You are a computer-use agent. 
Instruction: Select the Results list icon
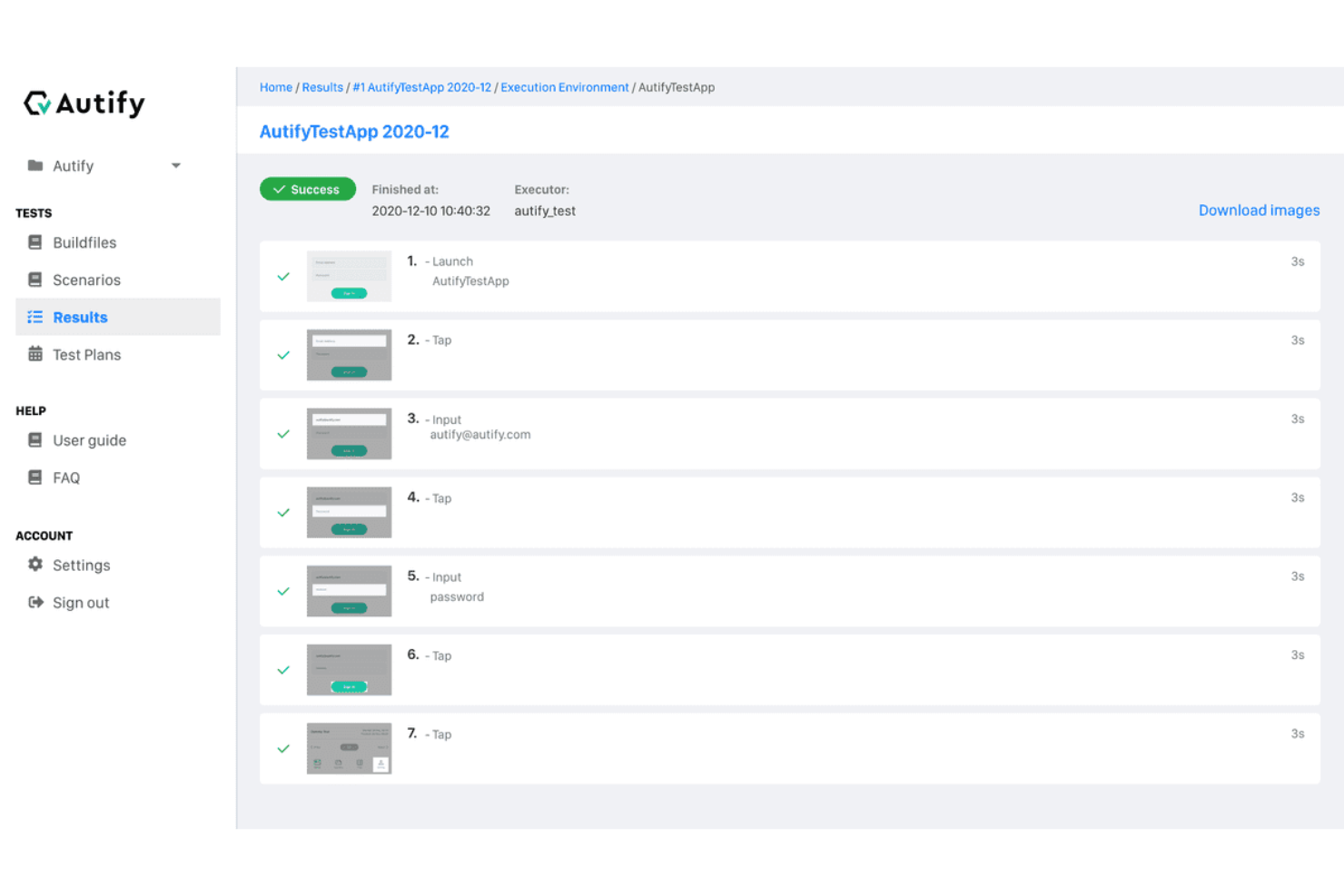coord(35,317)
